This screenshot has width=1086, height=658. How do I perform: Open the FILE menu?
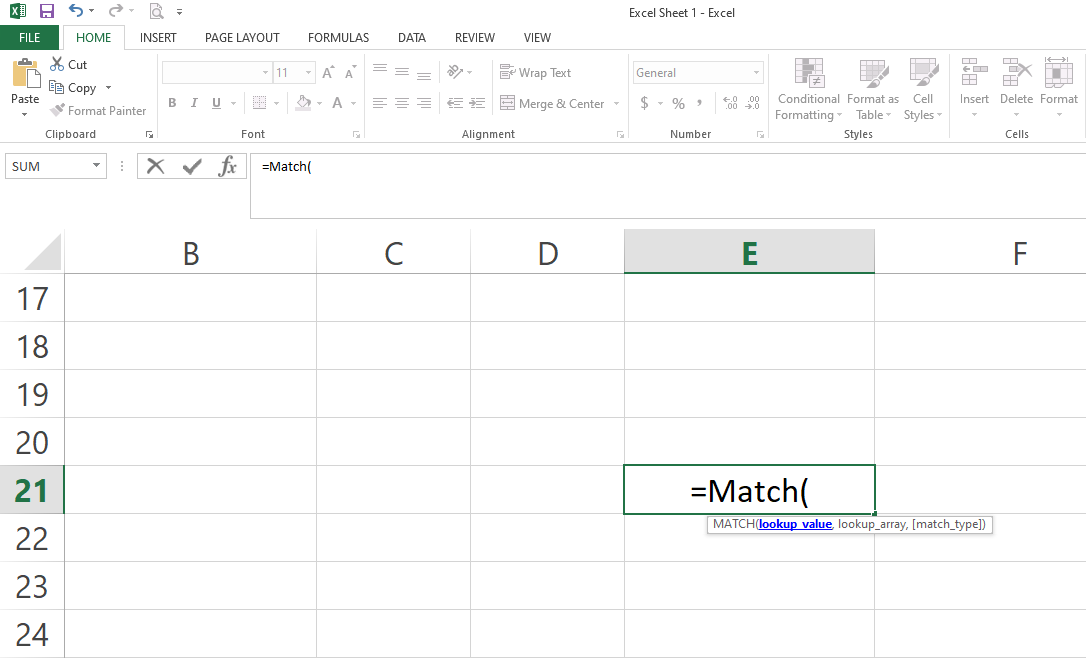coord(30,38)
